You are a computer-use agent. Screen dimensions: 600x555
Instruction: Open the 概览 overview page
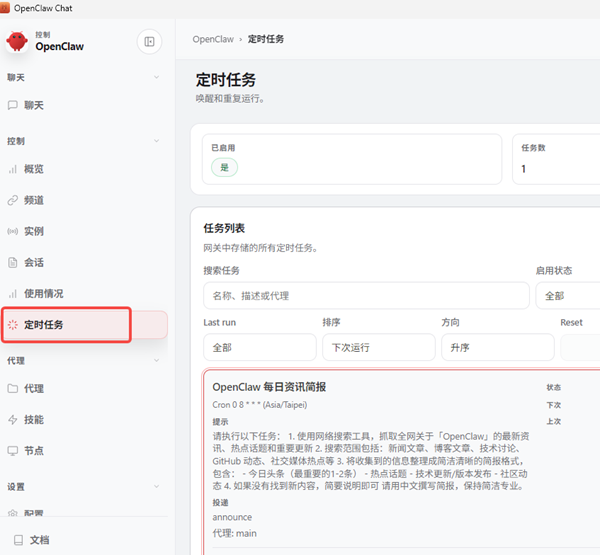(x=34, y=169)
